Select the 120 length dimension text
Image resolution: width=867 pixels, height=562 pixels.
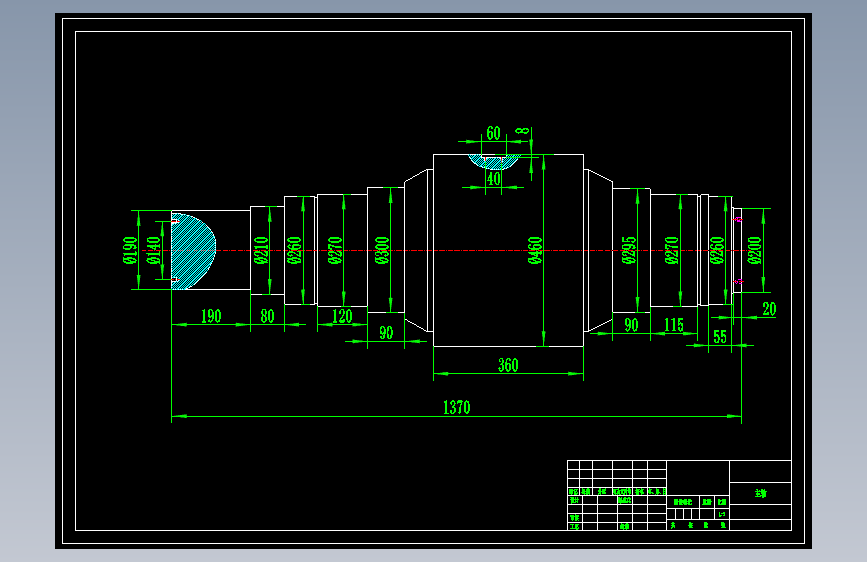click(x=342, y=316)
